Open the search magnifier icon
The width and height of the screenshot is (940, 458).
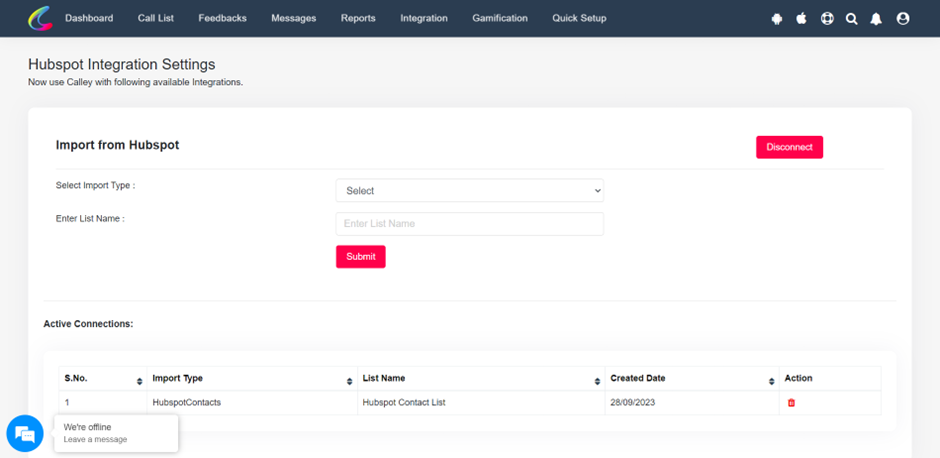coord(851,19)
